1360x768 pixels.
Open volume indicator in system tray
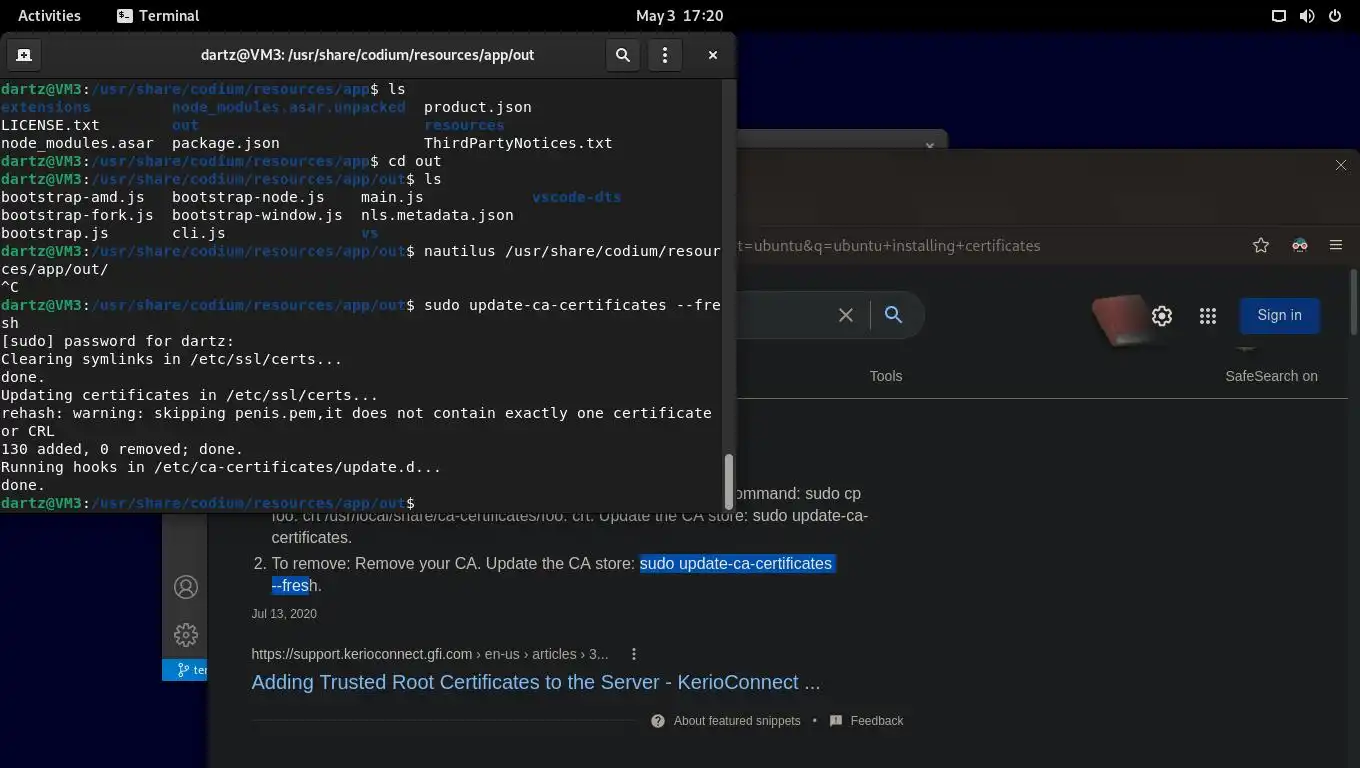[1306, 16]
